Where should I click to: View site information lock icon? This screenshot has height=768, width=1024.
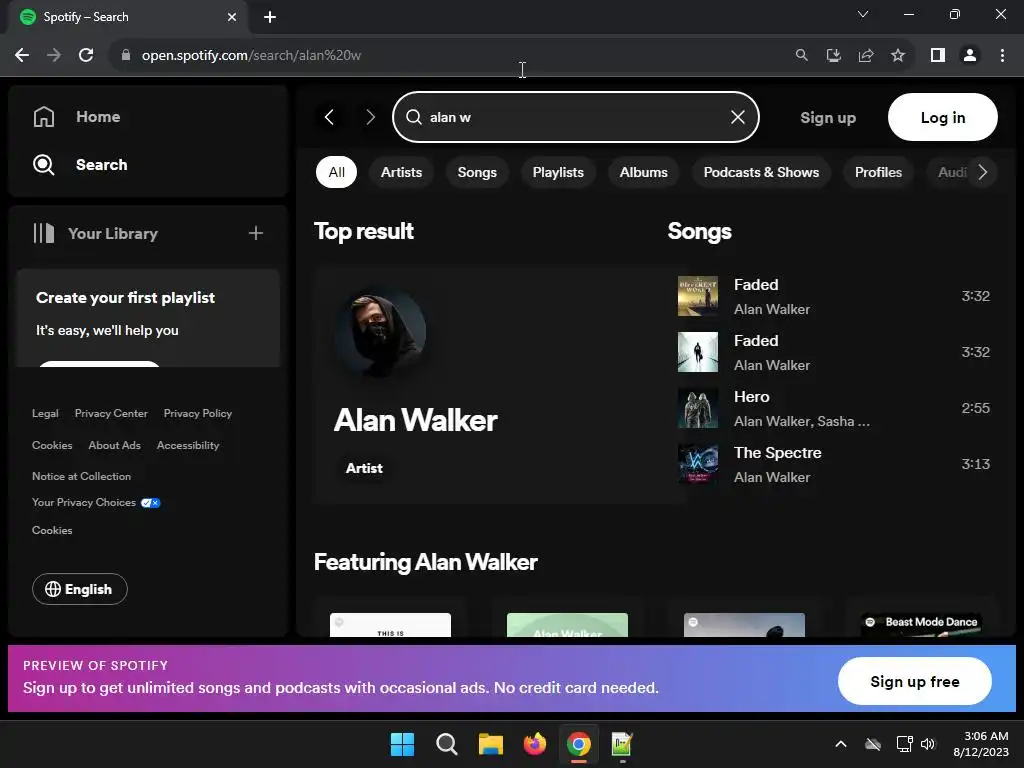coord(126,56)
